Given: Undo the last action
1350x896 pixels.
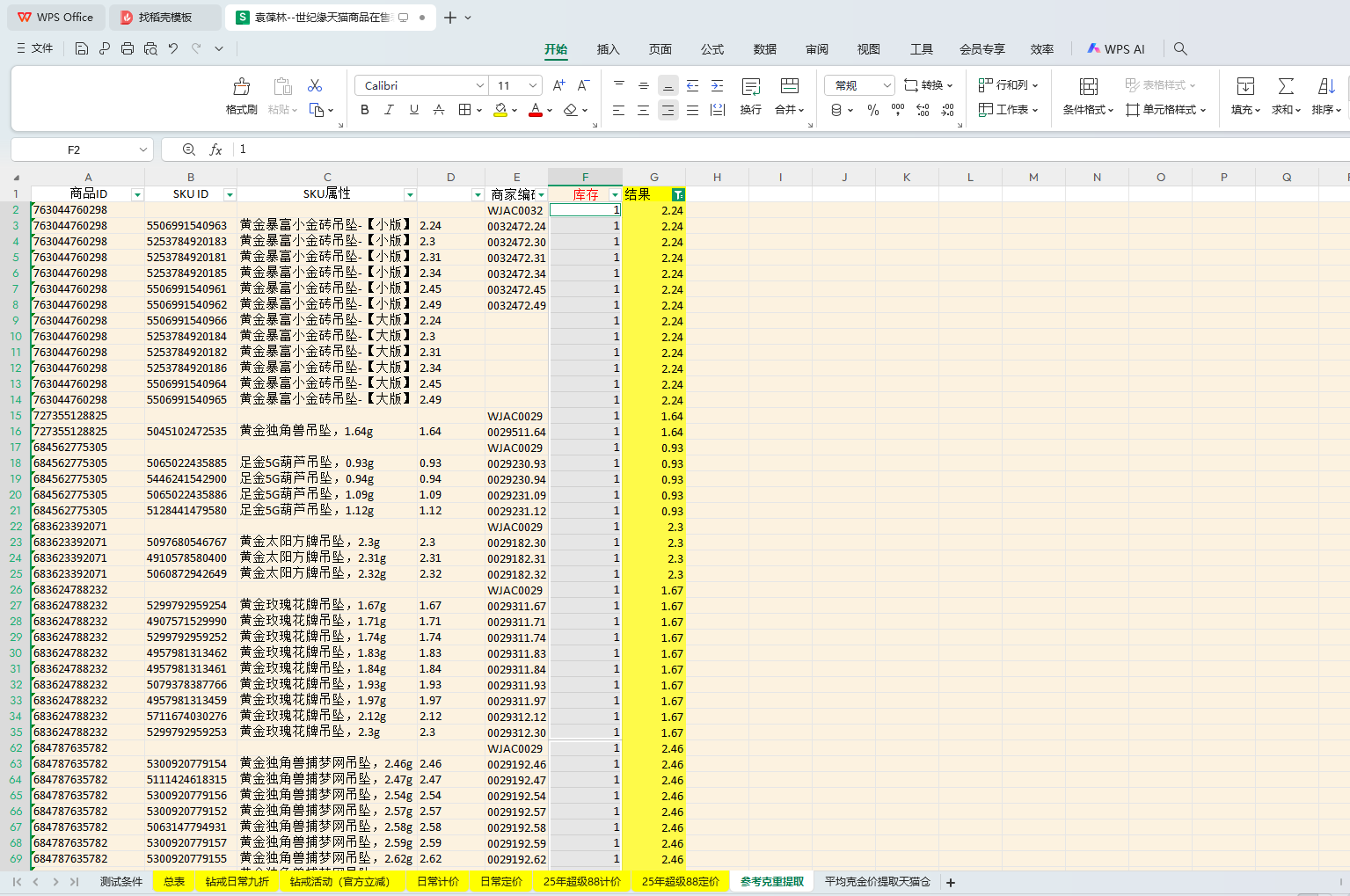Looking at the screenshot, I should pyautogui.click(x=173, y=48).
